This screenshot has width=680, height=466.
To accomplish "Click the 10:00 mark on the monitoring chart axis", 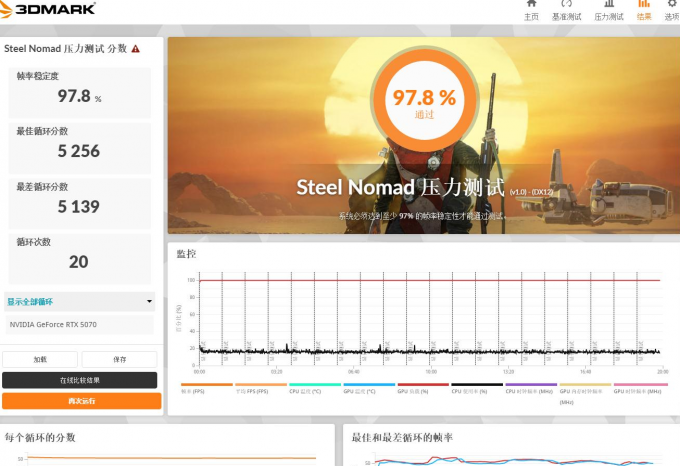I will coord(431,372).
